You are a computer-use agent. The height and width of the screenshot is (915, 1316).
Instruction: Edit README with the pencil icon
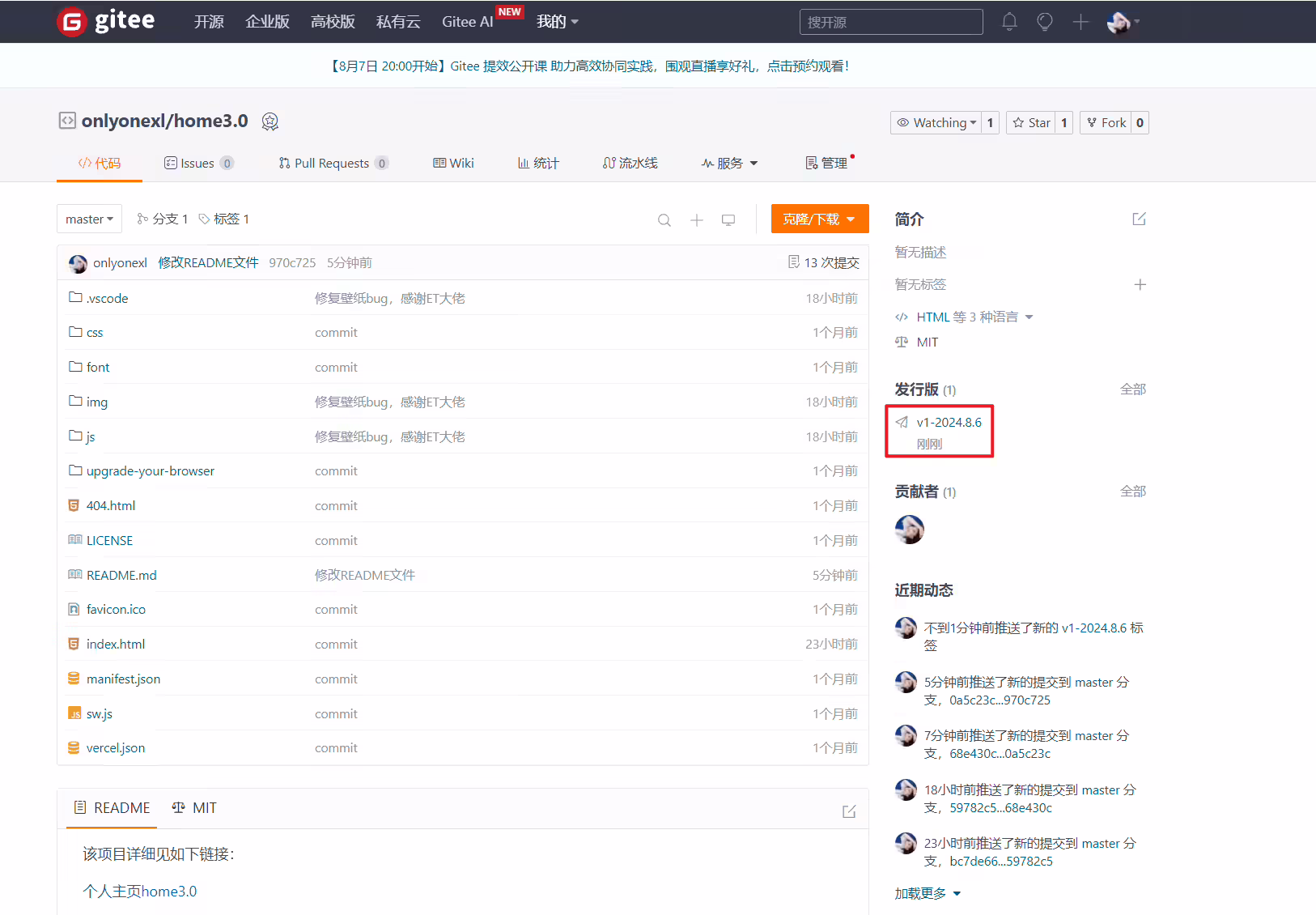click(849, 811)
